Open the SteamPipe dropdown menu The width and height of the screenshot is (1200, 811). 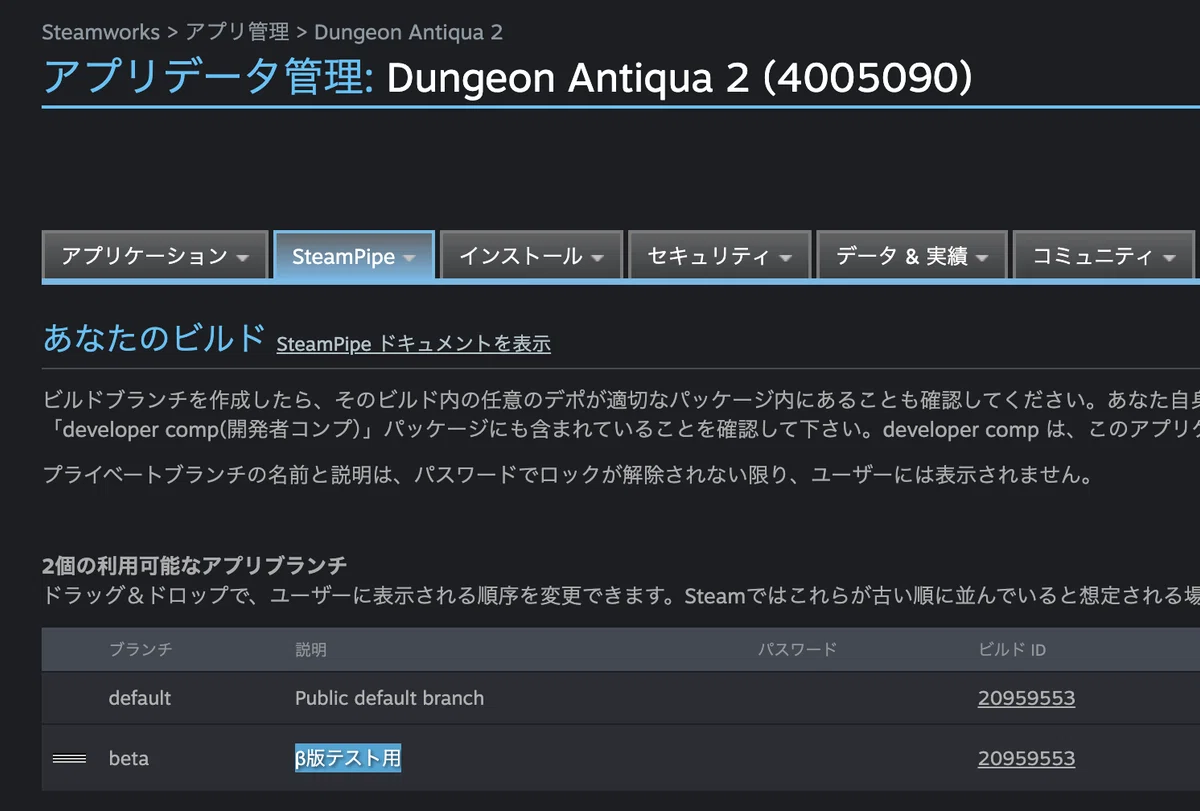(354, 256)
